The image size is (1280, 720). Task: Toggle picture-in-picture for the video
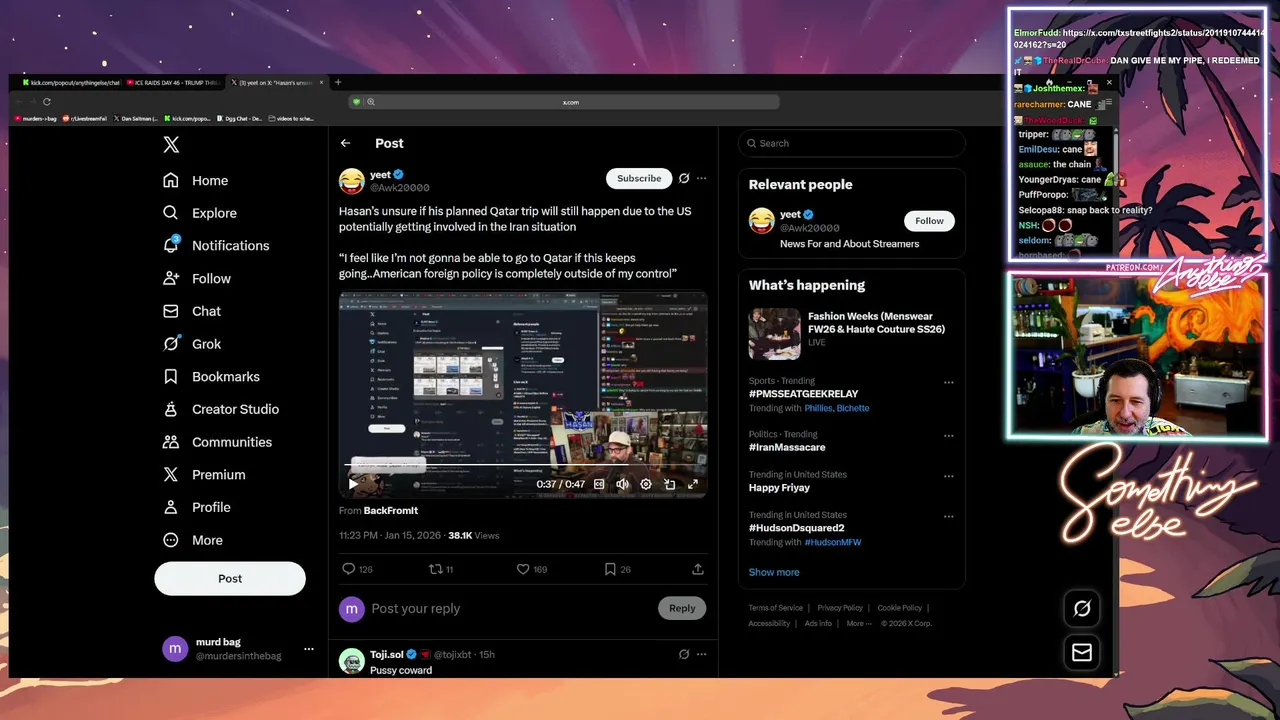point(669,484)
